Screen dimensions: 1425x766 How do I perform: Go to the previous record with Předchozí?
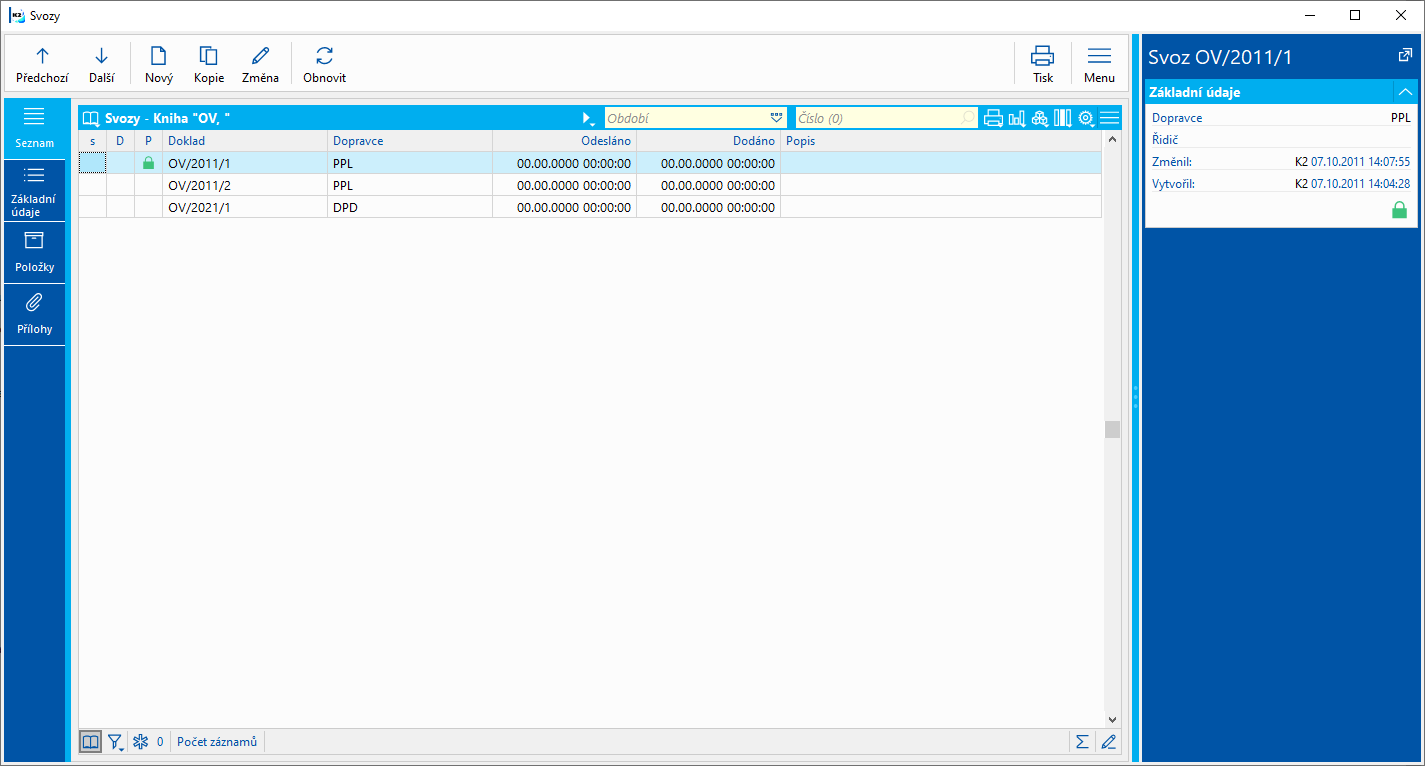pyautogui.click(x=42, y=65)
